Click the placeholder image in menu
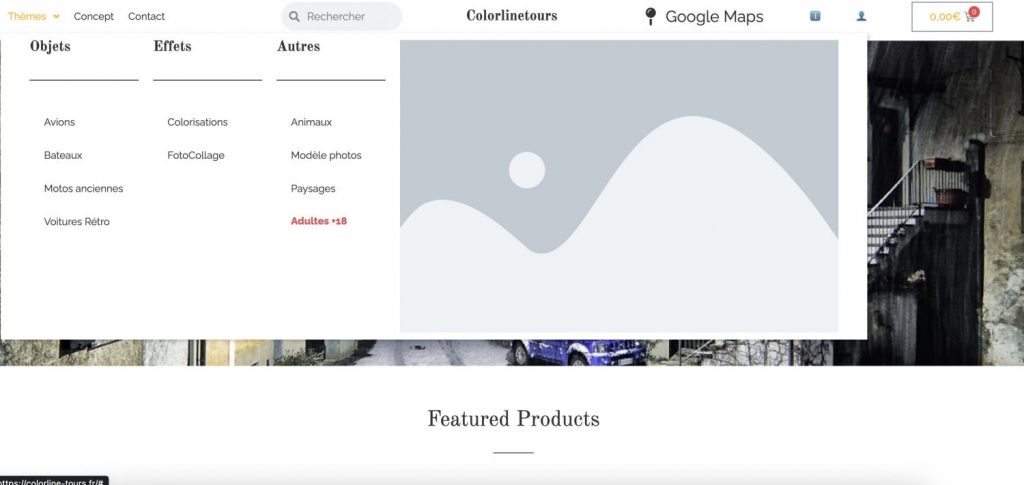 point(619,186)
